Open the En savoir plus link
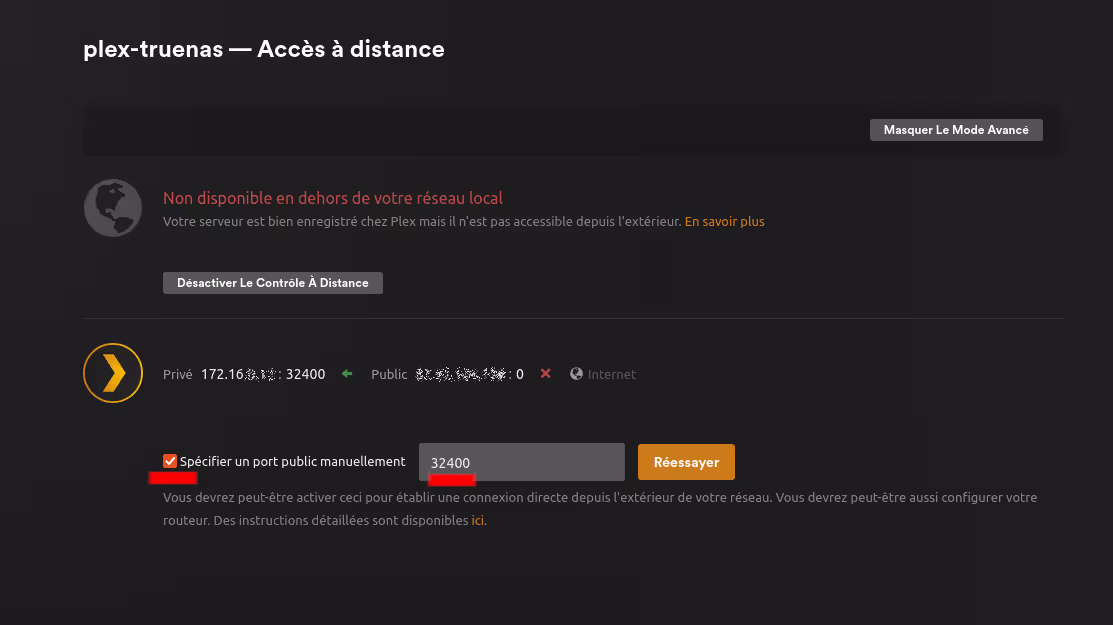This screenshot has height=625, width=1113. coord(724,221)
